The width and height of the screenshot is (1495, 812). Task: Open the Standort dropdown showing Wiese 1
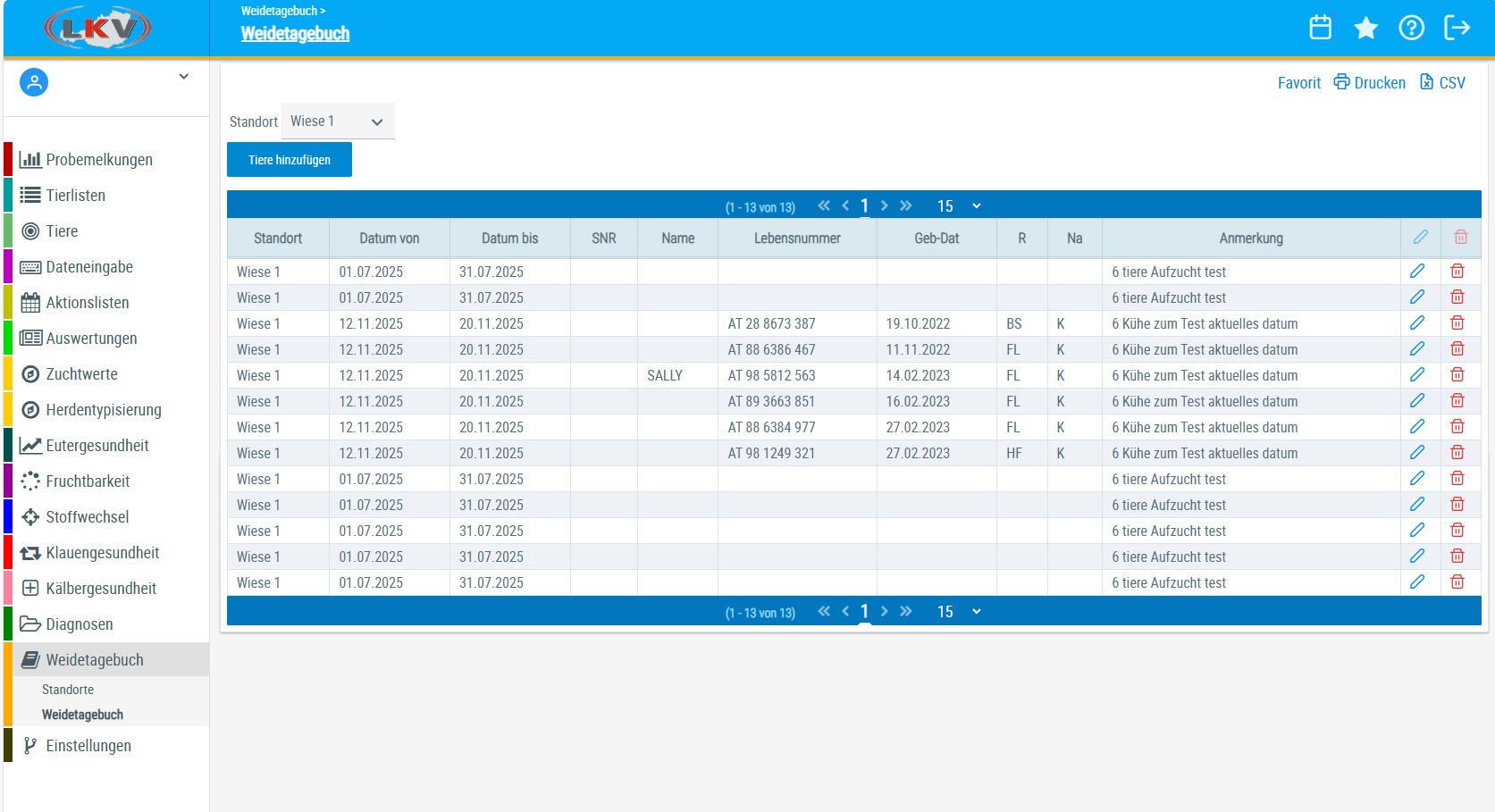click(338, 121)
